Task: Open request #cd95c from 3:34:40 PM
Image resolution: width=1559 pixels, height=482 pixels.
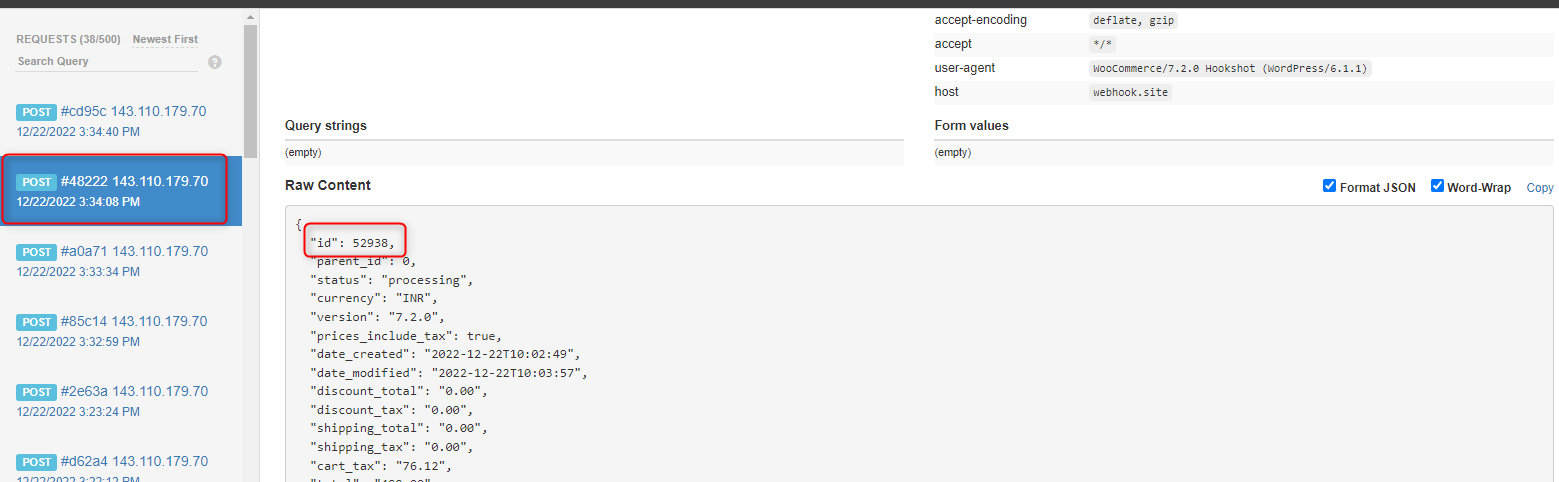Action: (x=121, y=121)
